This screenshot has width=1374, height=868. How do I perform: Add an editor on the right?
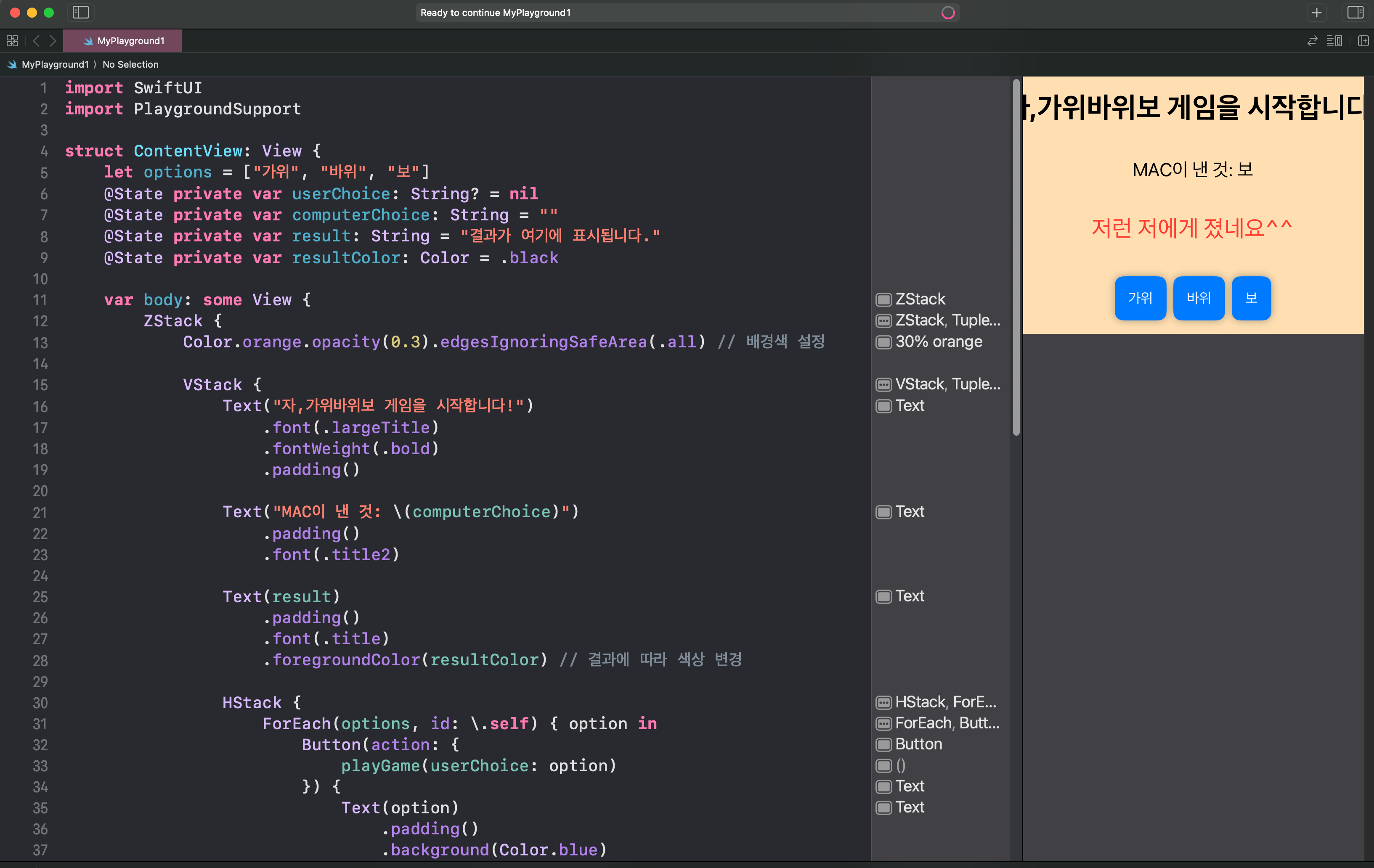(x=1363, y=40)
